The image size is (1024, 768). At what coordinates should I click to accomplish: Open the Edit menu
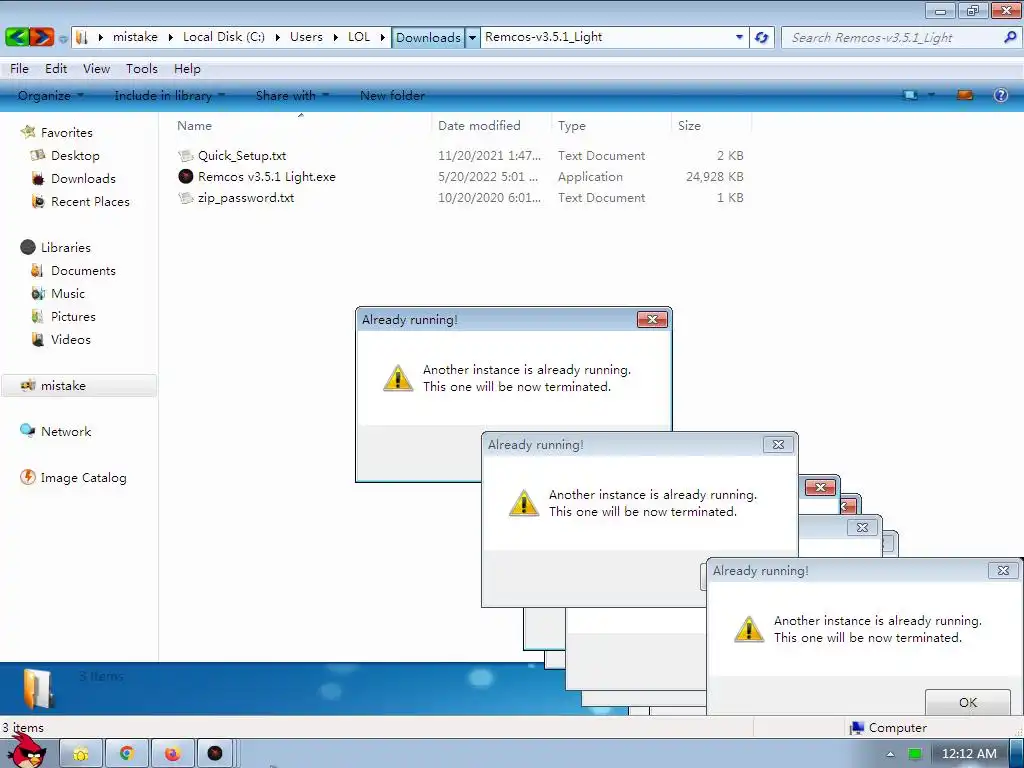(56, 69)
